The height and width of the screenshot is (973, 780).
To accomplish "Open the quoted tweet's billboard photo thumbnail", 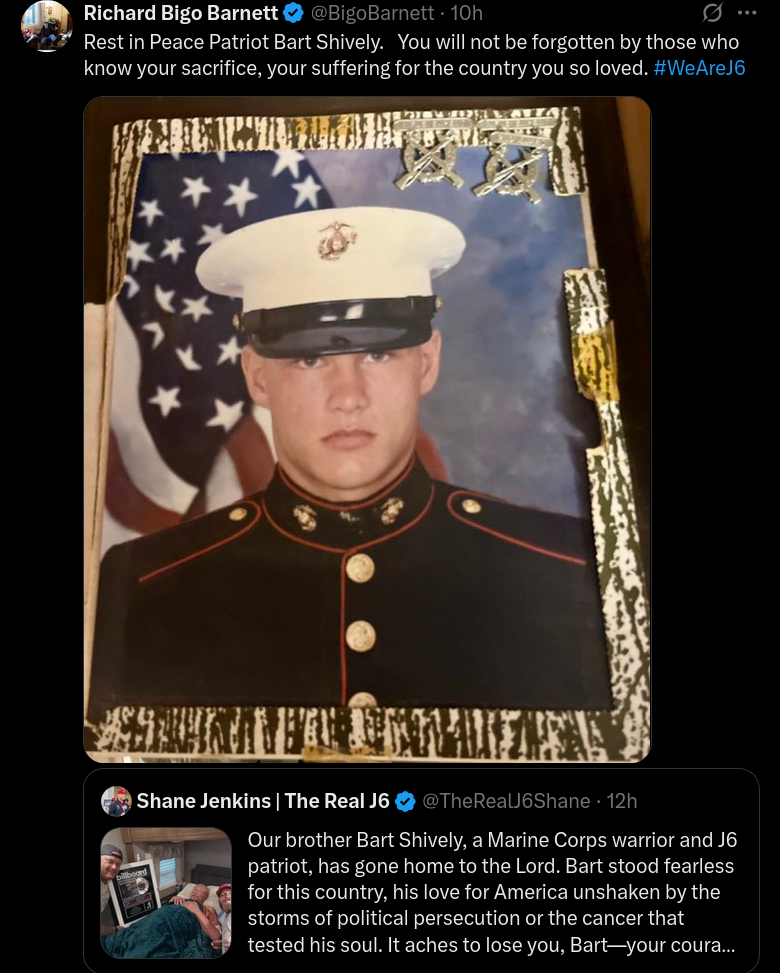I will [x=166, y=893].
